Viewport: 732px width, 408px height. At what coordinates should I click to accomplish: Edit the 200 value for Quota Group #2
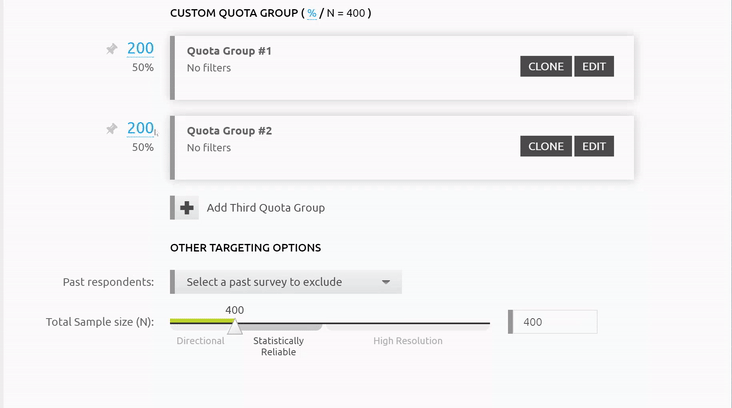140,129
